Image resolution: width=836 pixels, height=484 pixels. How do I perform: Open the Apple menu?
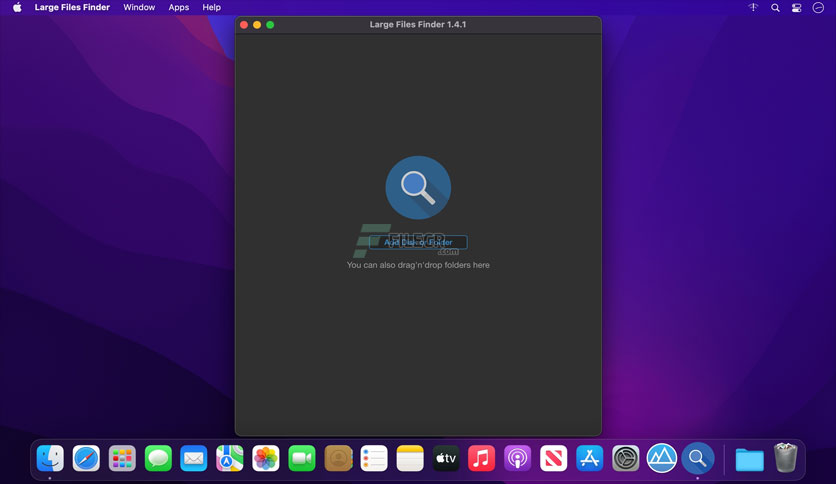point(17,7)
